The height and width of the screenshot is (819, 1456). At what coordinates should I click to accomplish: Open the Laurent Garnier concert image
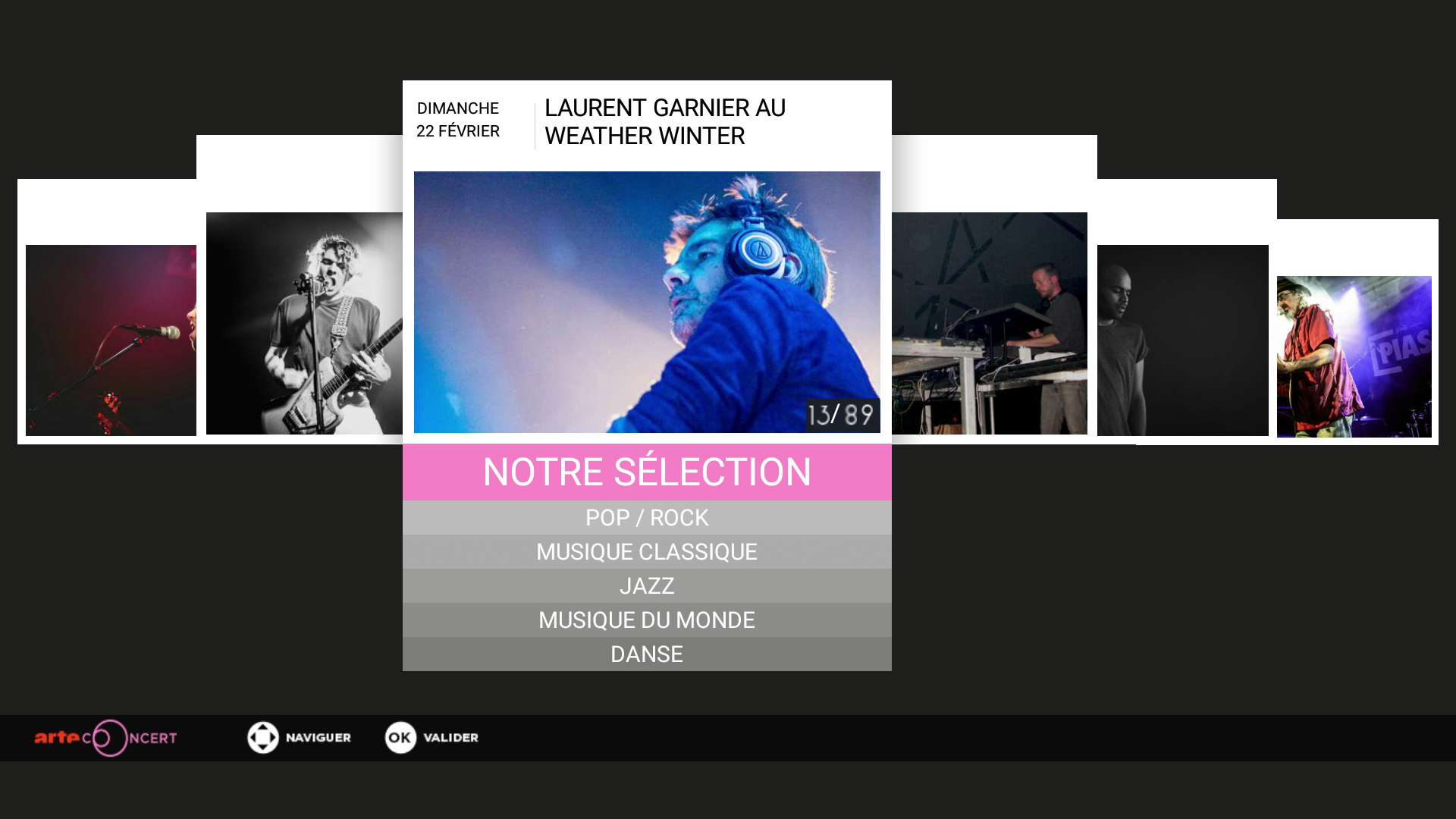[647, 302]
